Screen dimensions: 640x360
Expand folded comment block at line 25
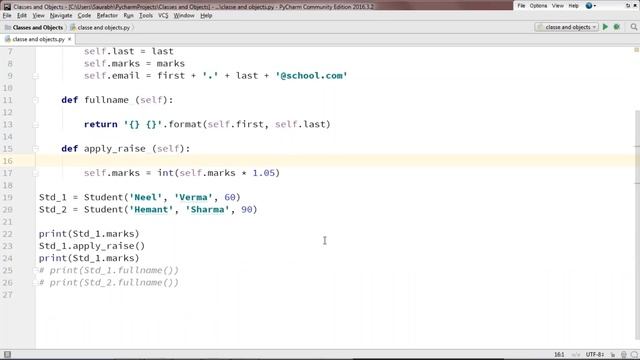[x=36, y=270]
